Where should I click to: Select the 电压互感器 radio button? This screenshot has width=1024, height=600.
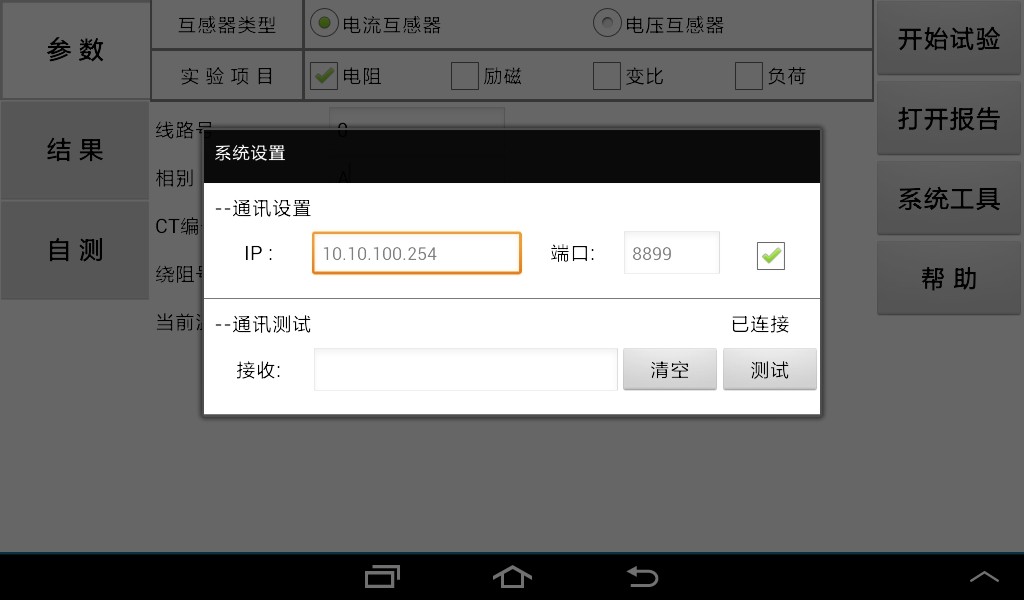tap(607, 23)
